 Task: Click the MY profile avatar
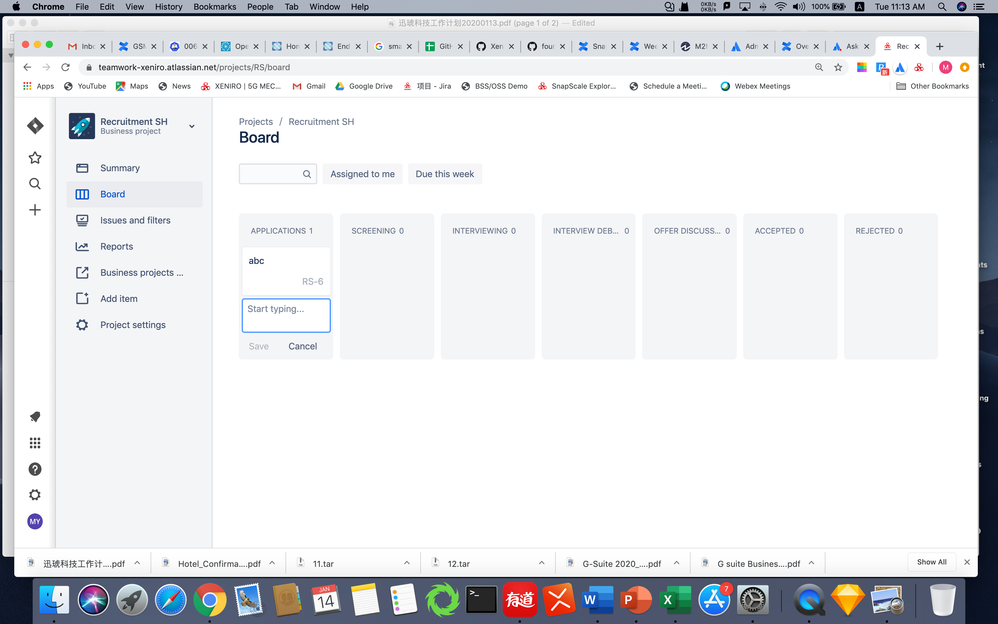click(x=34, y=521)
